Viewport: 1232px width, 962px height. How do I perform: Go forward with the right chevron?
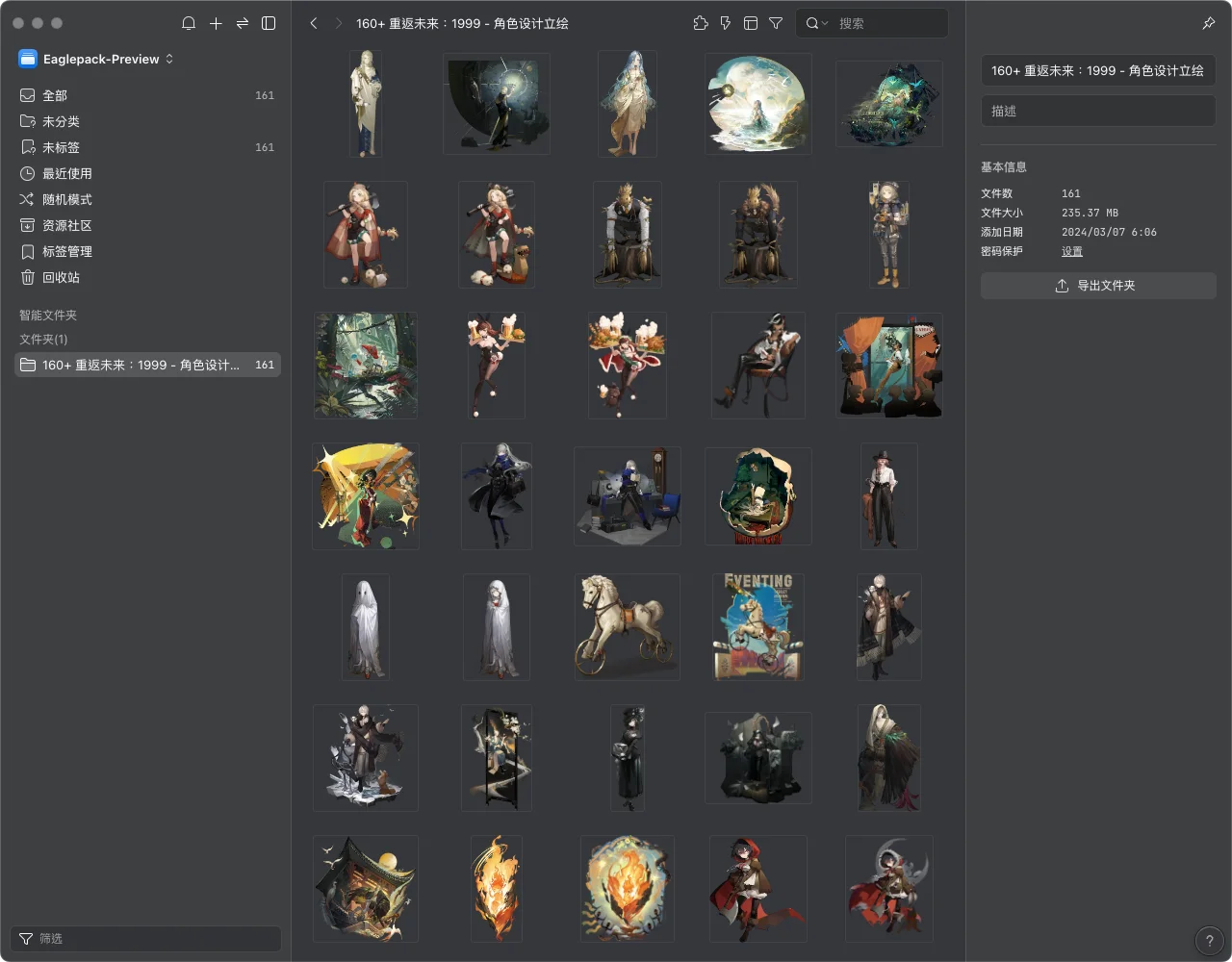pos(339,23)
